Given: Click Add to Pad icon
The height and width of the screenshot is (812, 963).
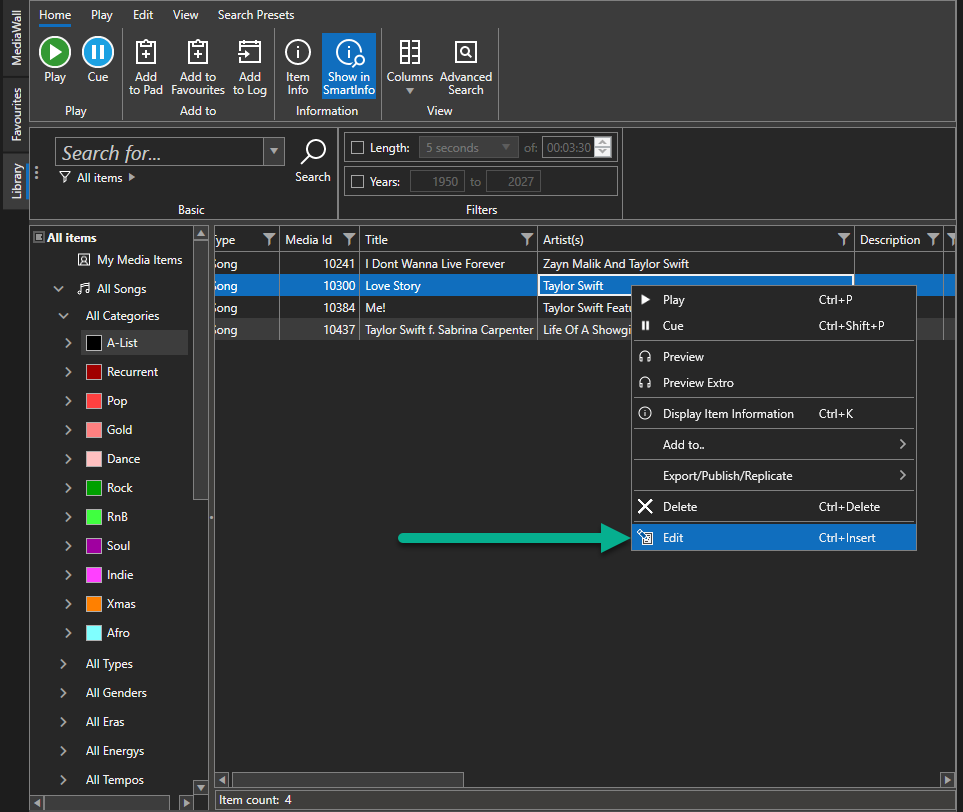Looking at the screenshot, I should tap(146, 52).
